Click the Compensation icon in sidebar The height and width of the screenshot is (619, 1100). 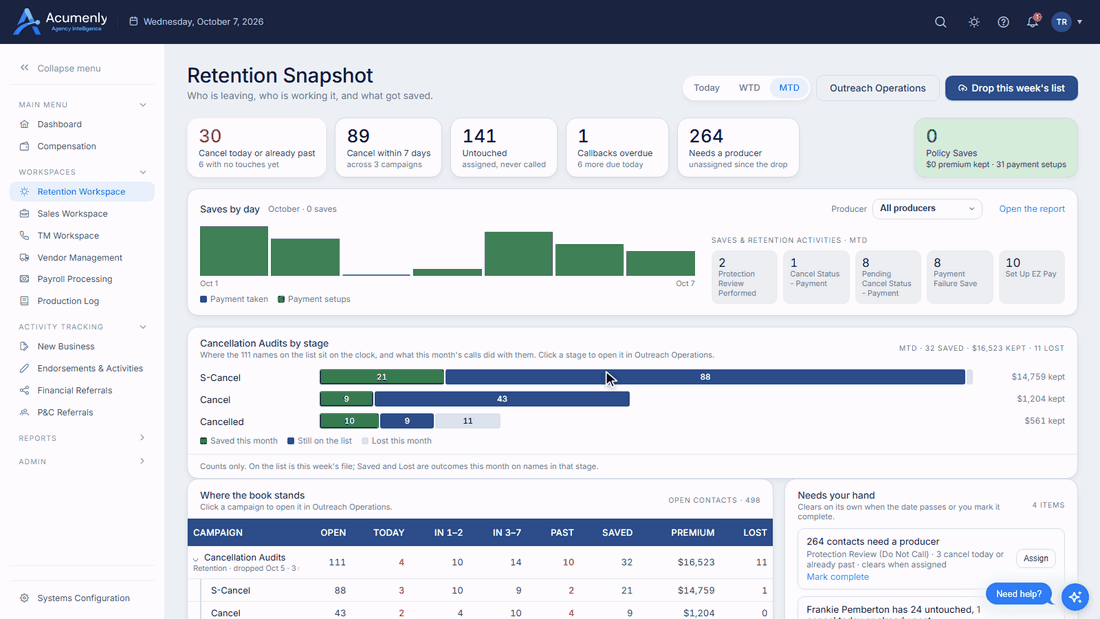pyautogui.click(x=25, y=146)
